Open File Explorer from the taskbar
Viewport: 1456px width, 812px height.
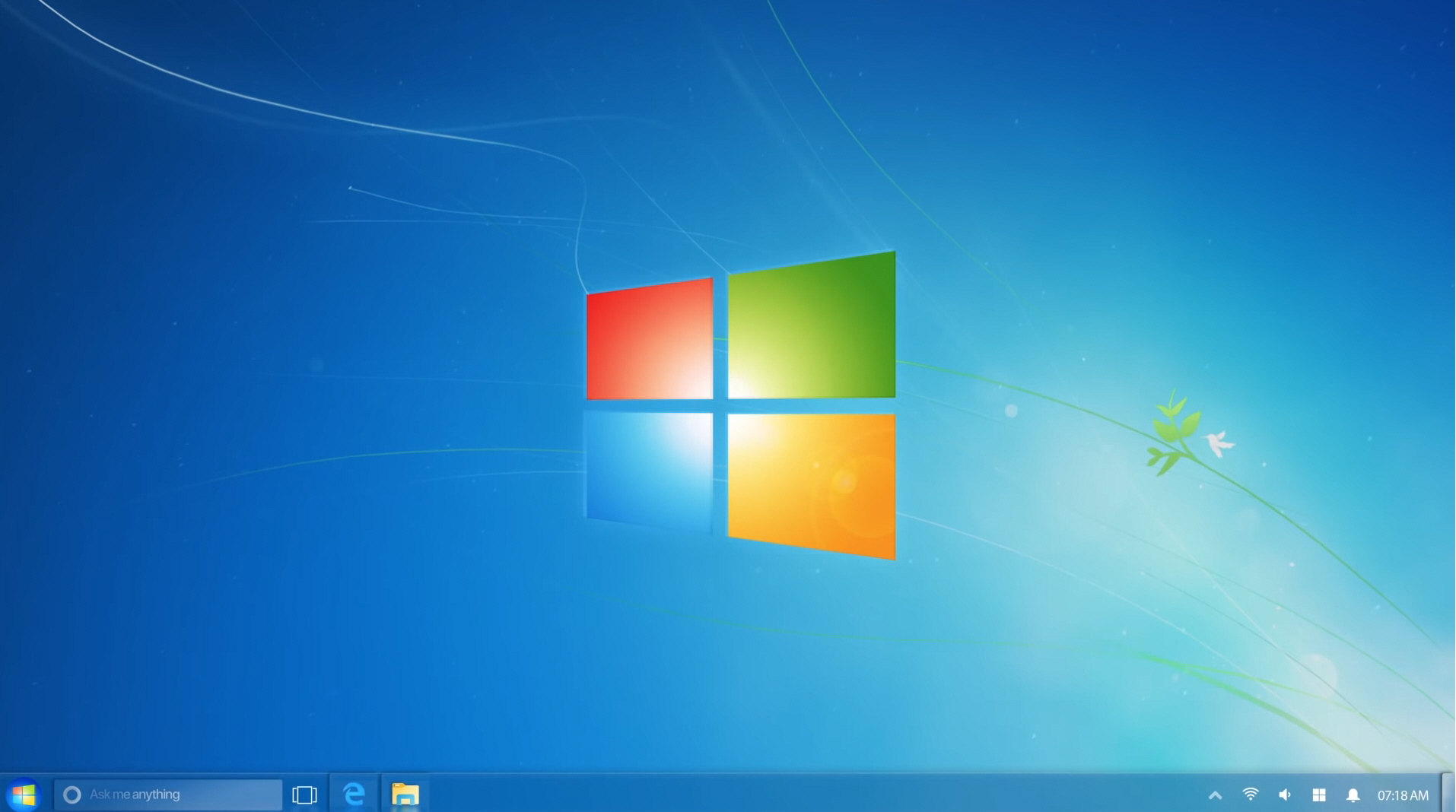point(405,795)
